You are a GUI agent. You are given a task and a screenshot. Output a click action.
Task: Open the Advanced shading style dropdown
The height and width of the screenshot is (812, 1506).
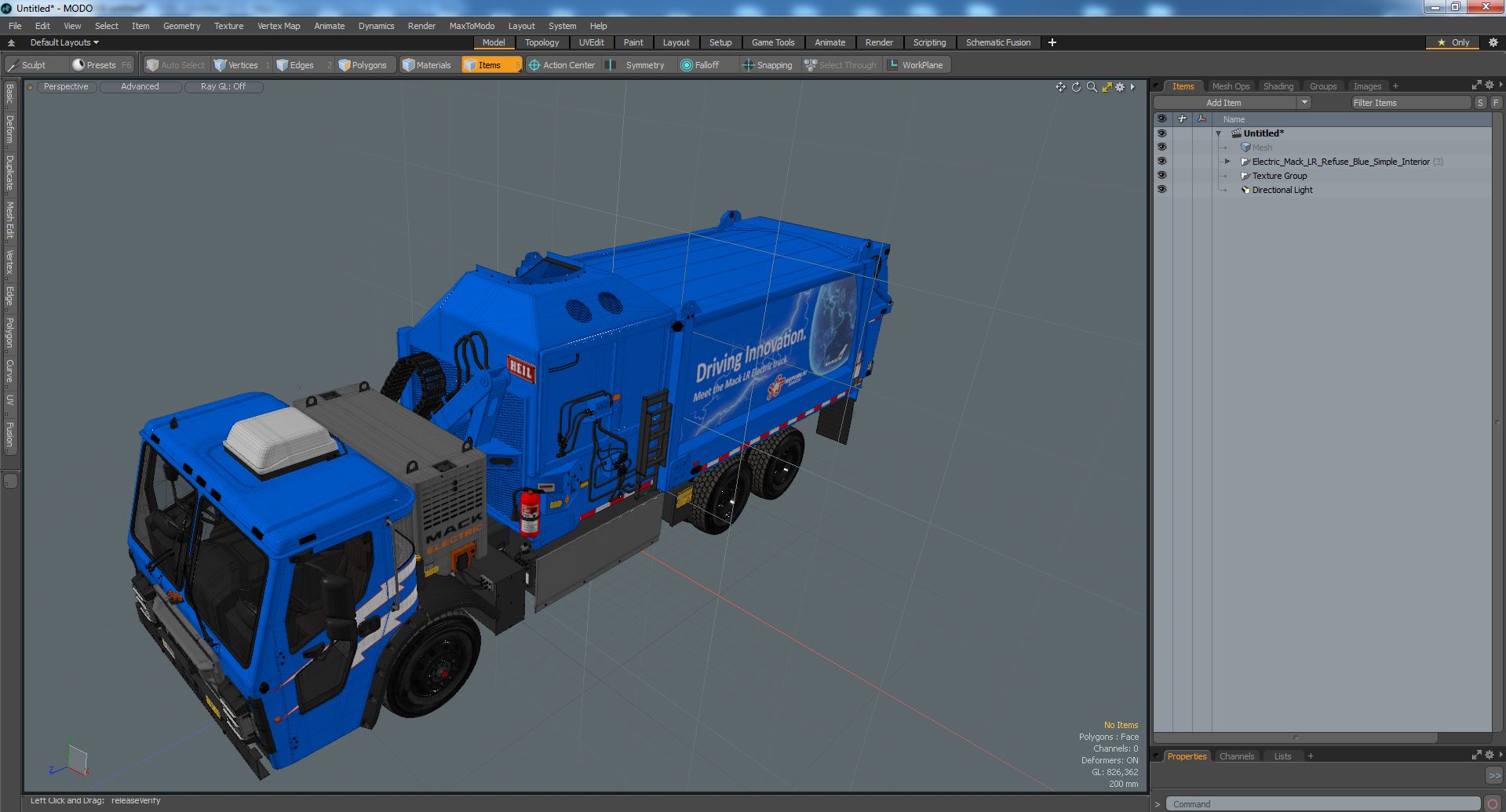[140, 87]
